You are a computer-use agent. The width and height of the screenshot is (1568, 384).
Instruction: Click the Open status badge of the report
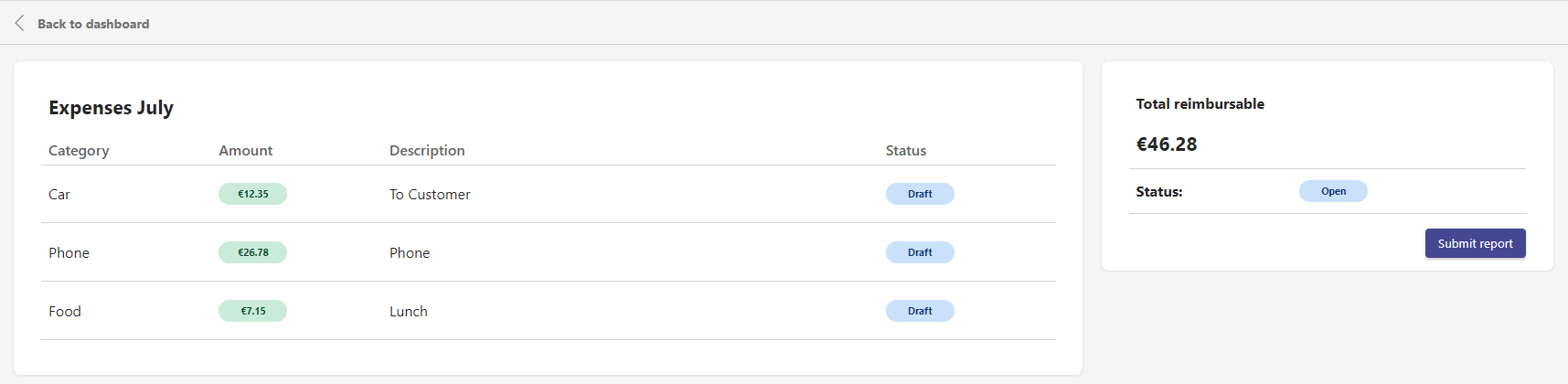tap(1333, 191)
